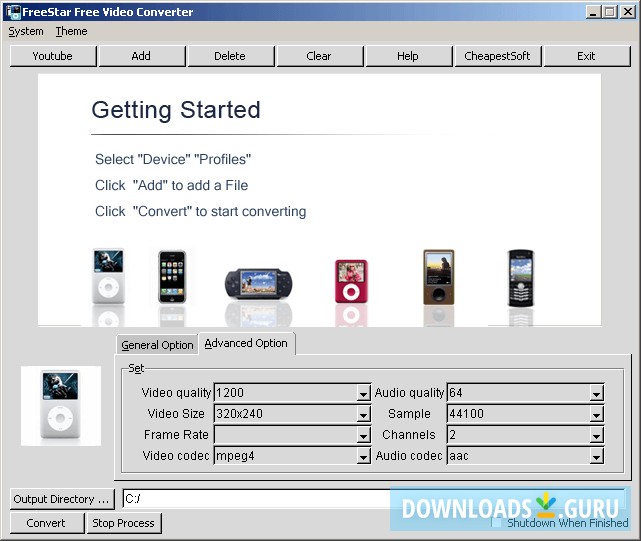Click the text 'Click "Add" to add a File'
The width and height of the screenshot is (641, 541).
click(x=172, y=185)
